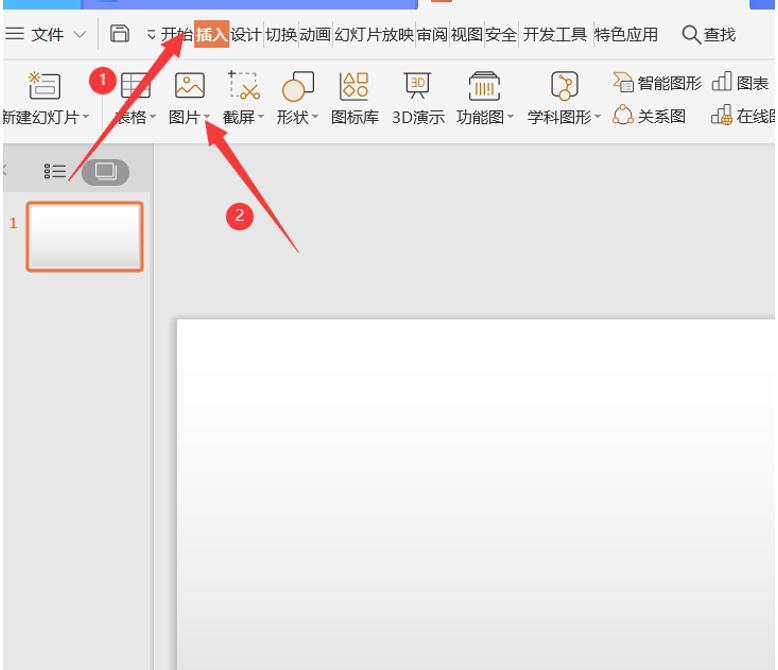Expand the 表格 dropdown arrow
The height and width of the screenshot is (670, 778).
[153, 117]
